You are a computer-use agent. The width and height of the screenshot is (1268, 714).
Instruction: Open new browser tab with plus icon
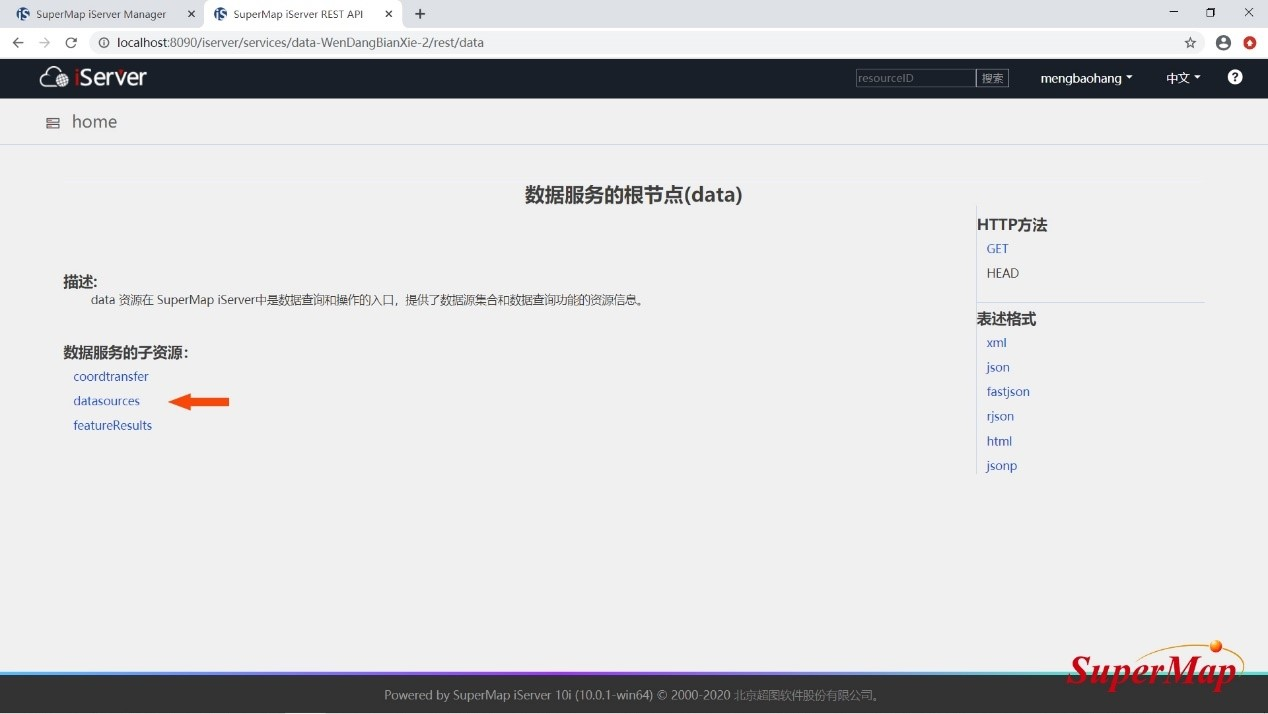(420, 14)
